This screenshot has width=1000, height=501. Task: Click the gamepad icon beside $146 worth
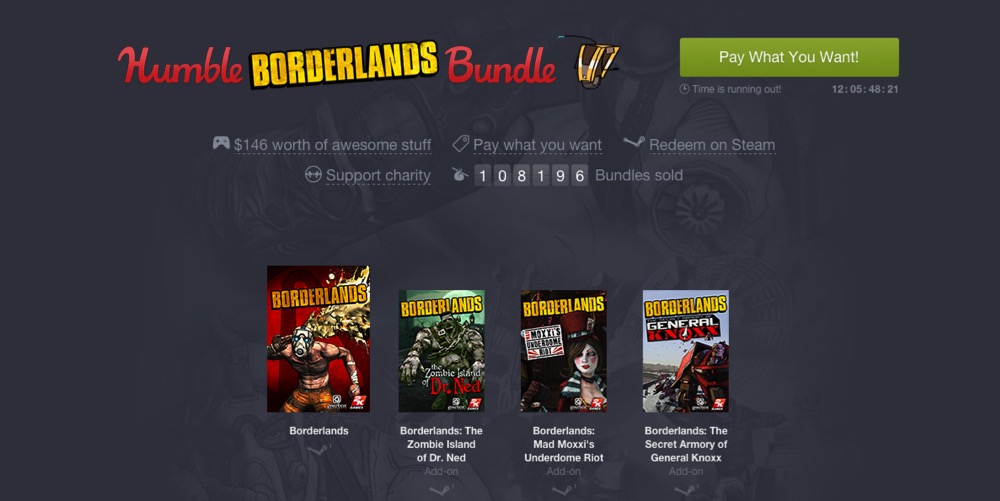221,143
